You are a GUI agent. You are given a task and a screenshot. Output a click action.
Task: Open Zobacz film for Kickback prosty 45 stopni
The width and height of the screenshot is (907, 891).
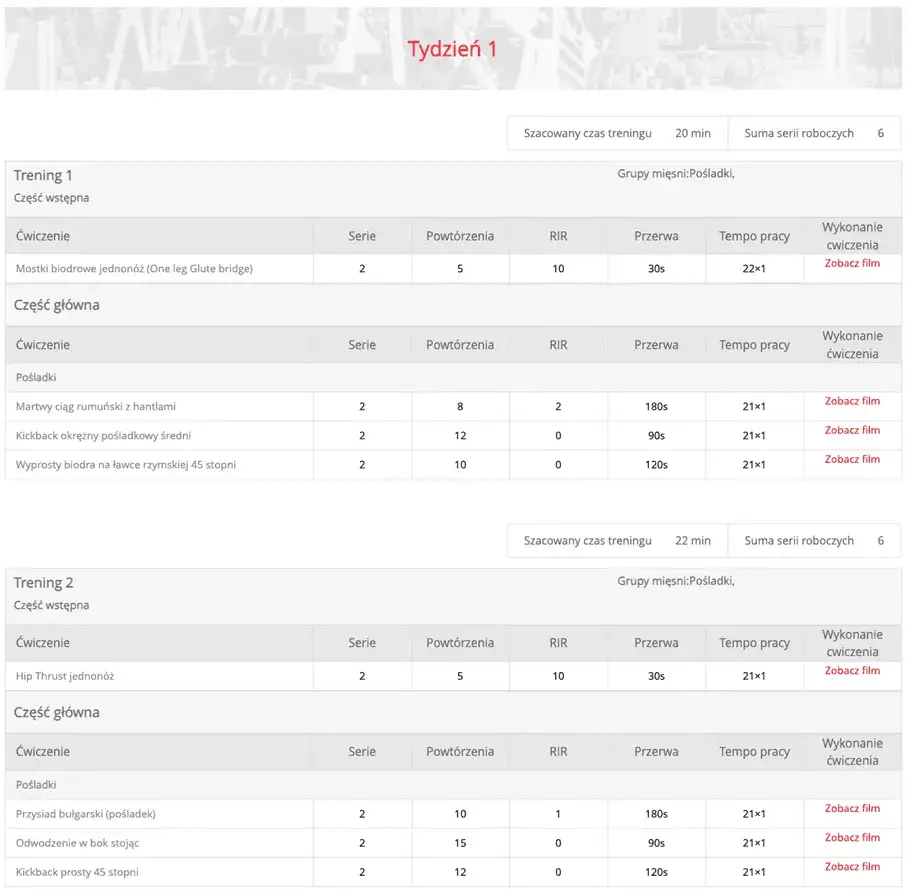852,866
